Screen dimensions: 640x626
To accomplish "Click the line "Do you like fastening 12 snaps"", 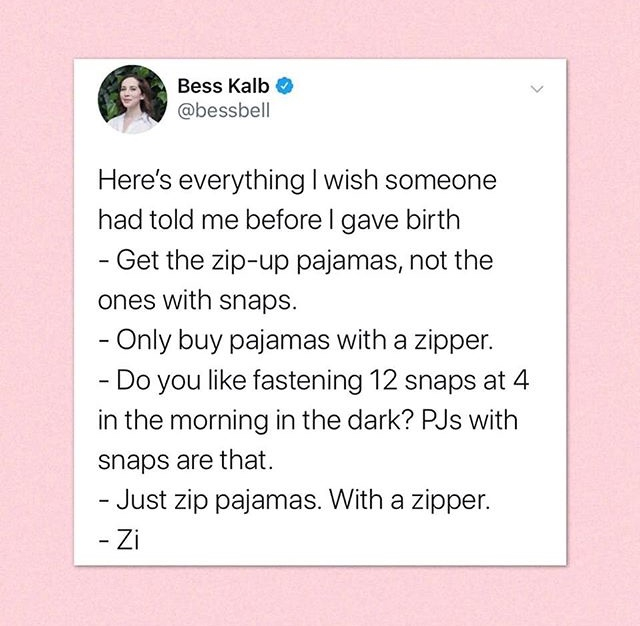I will tap(297, 380).
